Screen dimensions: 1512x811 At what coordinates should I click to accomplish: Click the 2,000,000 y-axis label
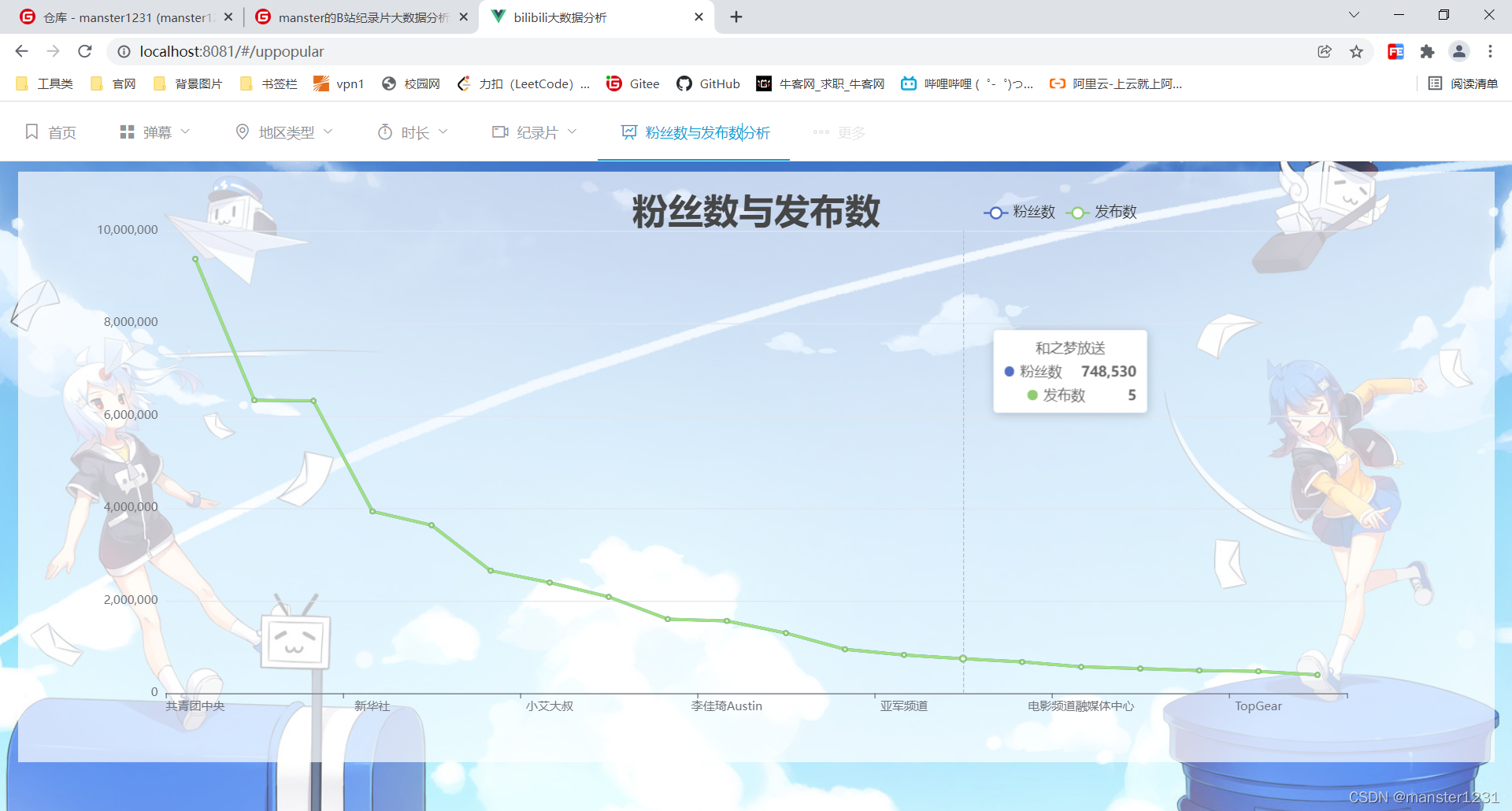(131, 600)
